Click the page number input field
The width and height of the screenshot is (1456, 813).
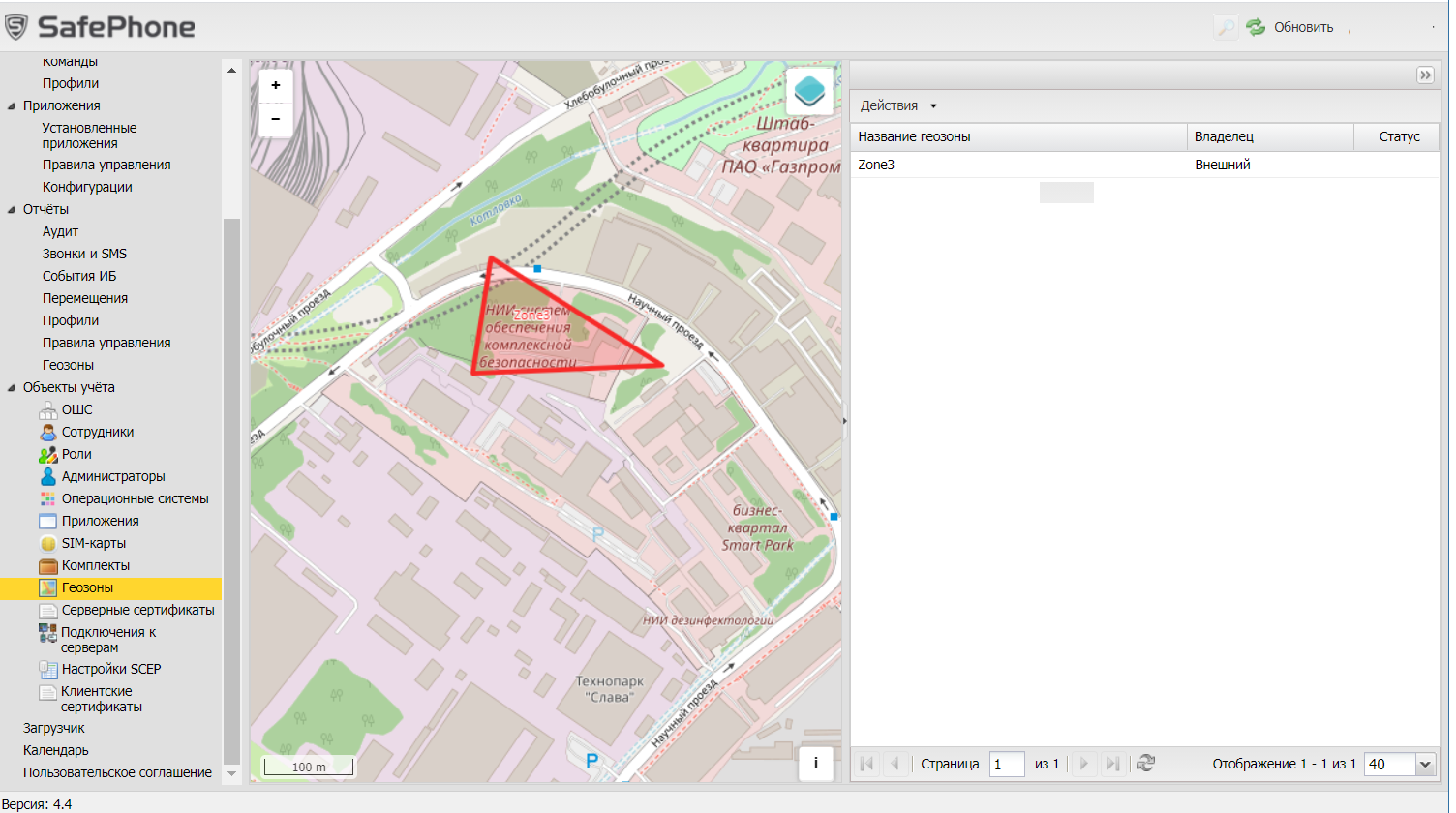pos(1007,764)
